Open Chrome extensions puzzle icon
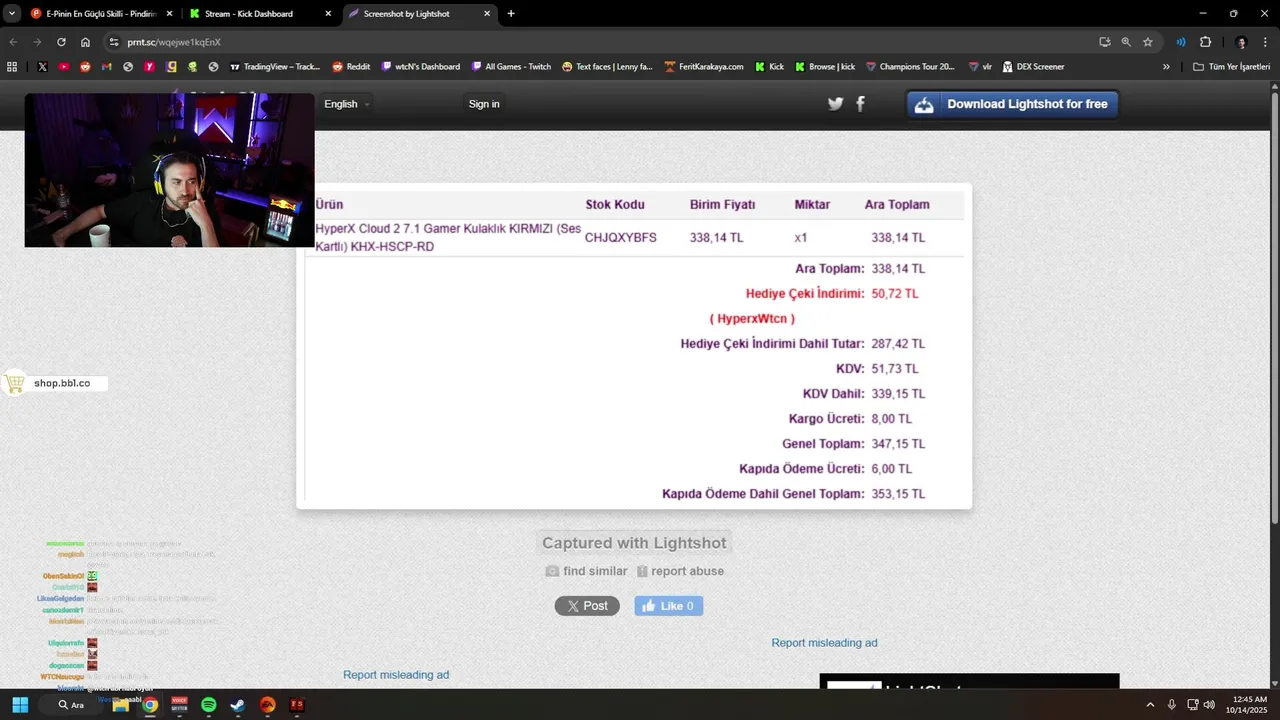 (1205, 42)
